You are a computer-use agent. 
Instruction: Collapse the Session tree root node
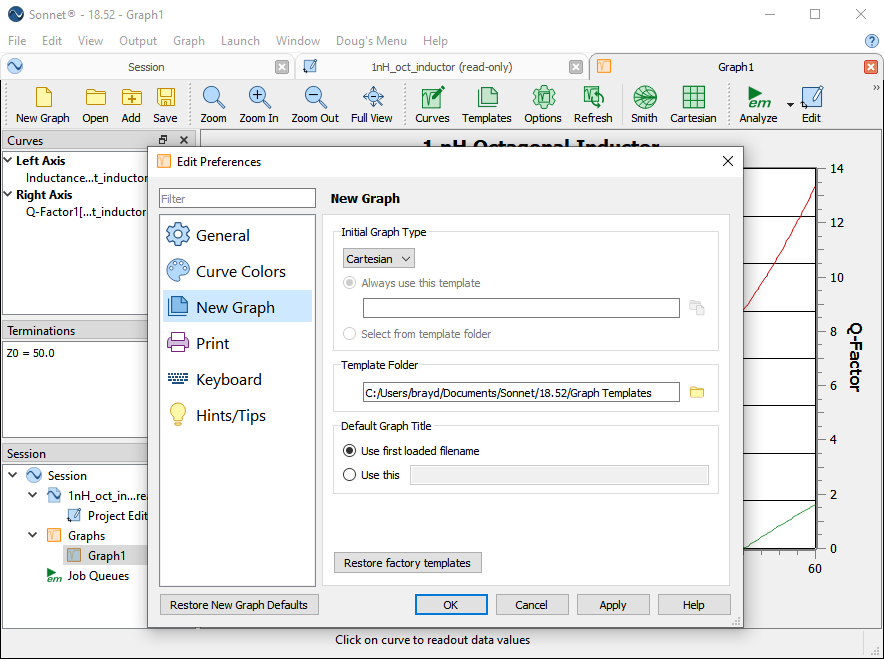point(13,475)
